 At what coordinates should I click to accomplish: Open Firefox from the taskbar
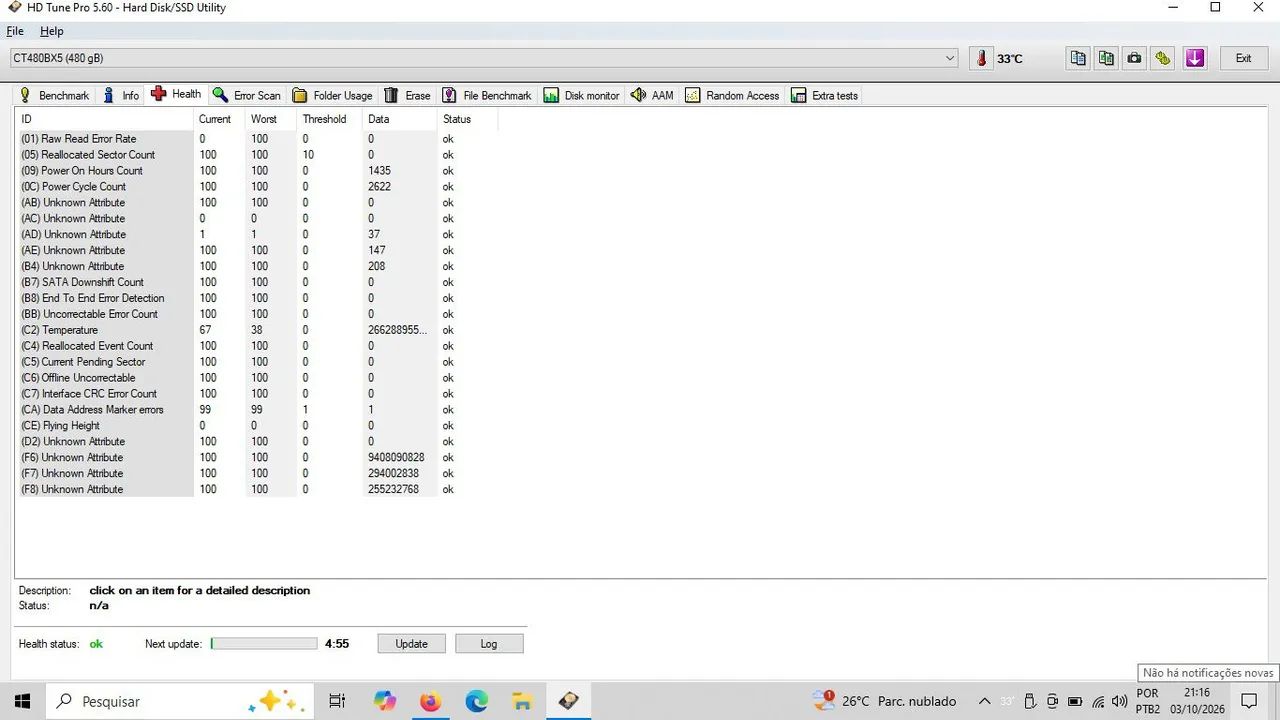coord(430,701)
